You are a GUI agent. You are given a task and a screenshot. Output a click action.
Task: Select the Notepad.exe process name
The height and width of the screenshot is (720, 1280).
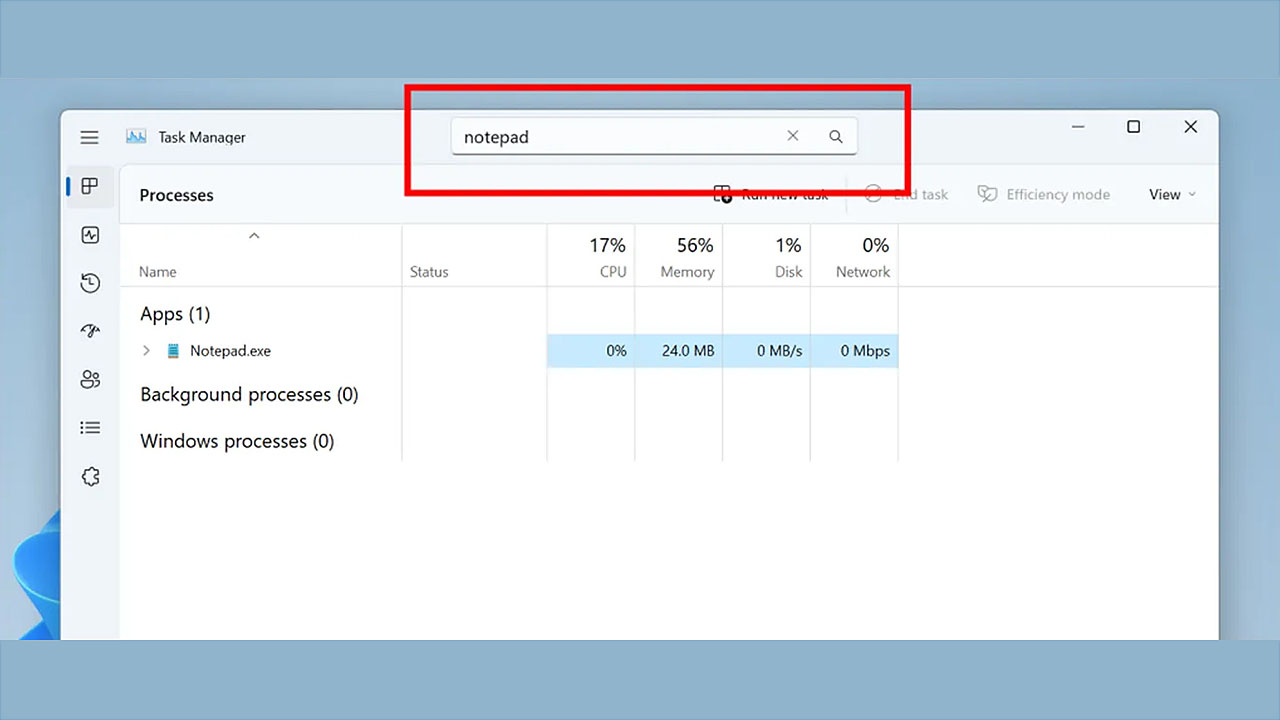point(230,351)
